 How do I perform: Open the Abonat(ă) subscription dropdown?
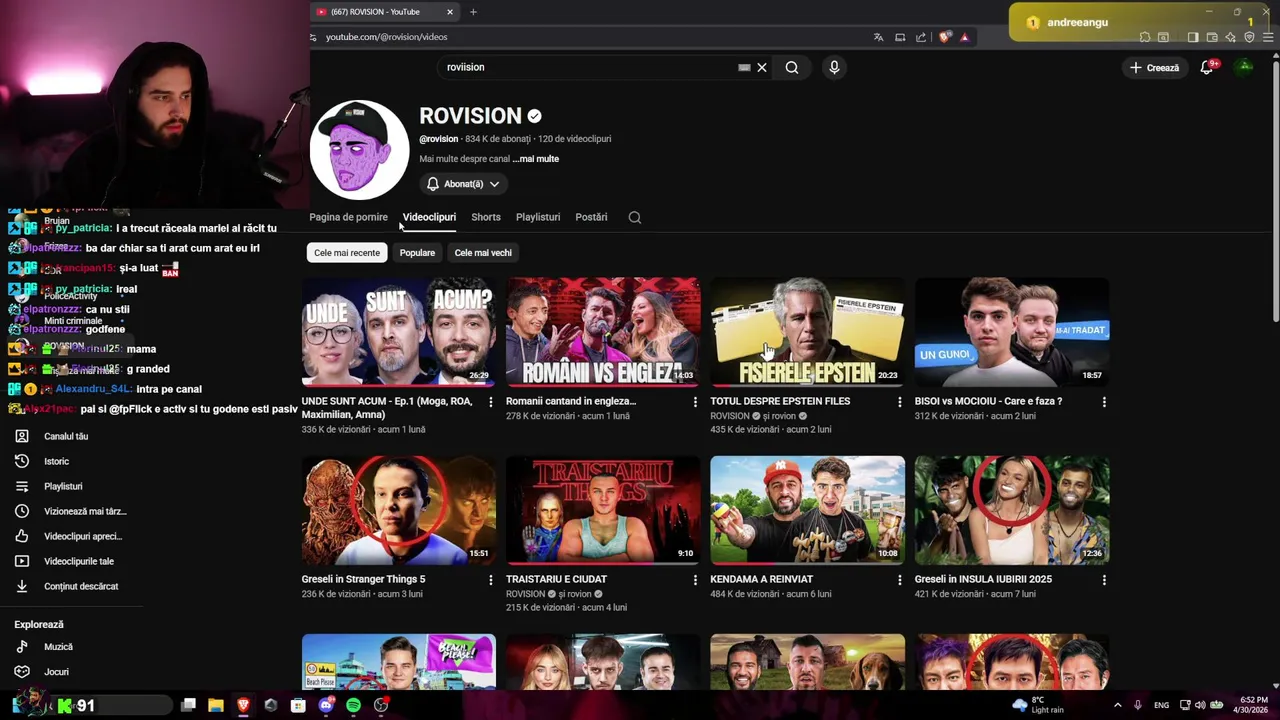pyautogui.click(x=462, y=184)
